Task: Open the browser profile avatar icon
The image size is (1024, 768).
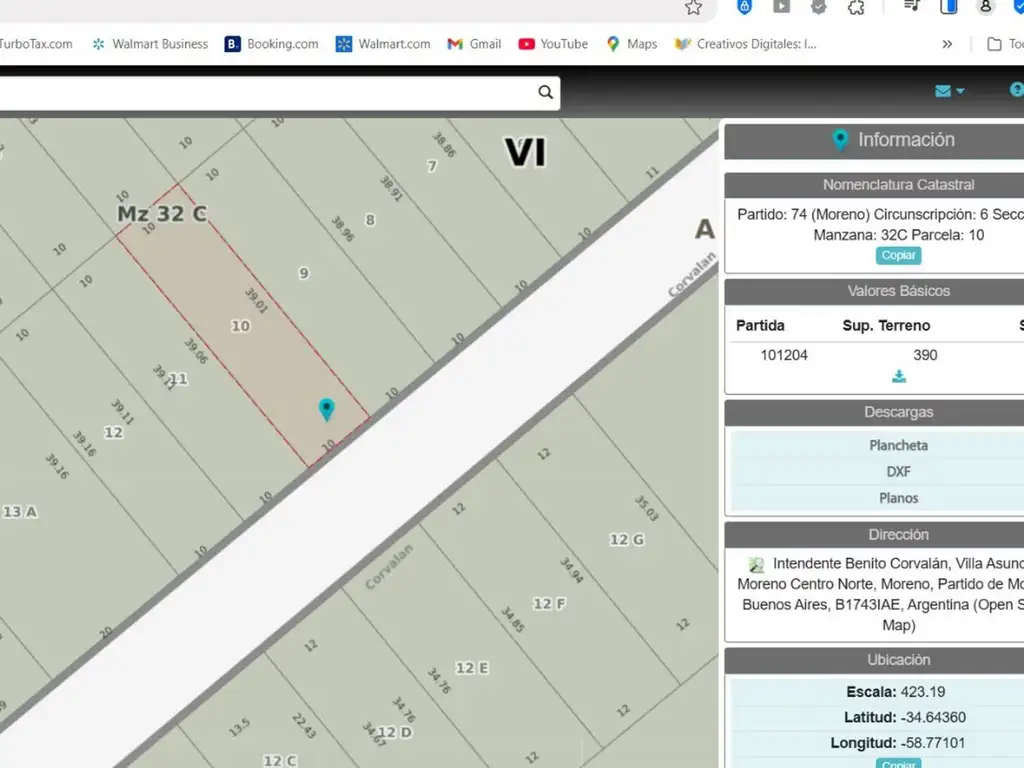Action: pos(985,7)
